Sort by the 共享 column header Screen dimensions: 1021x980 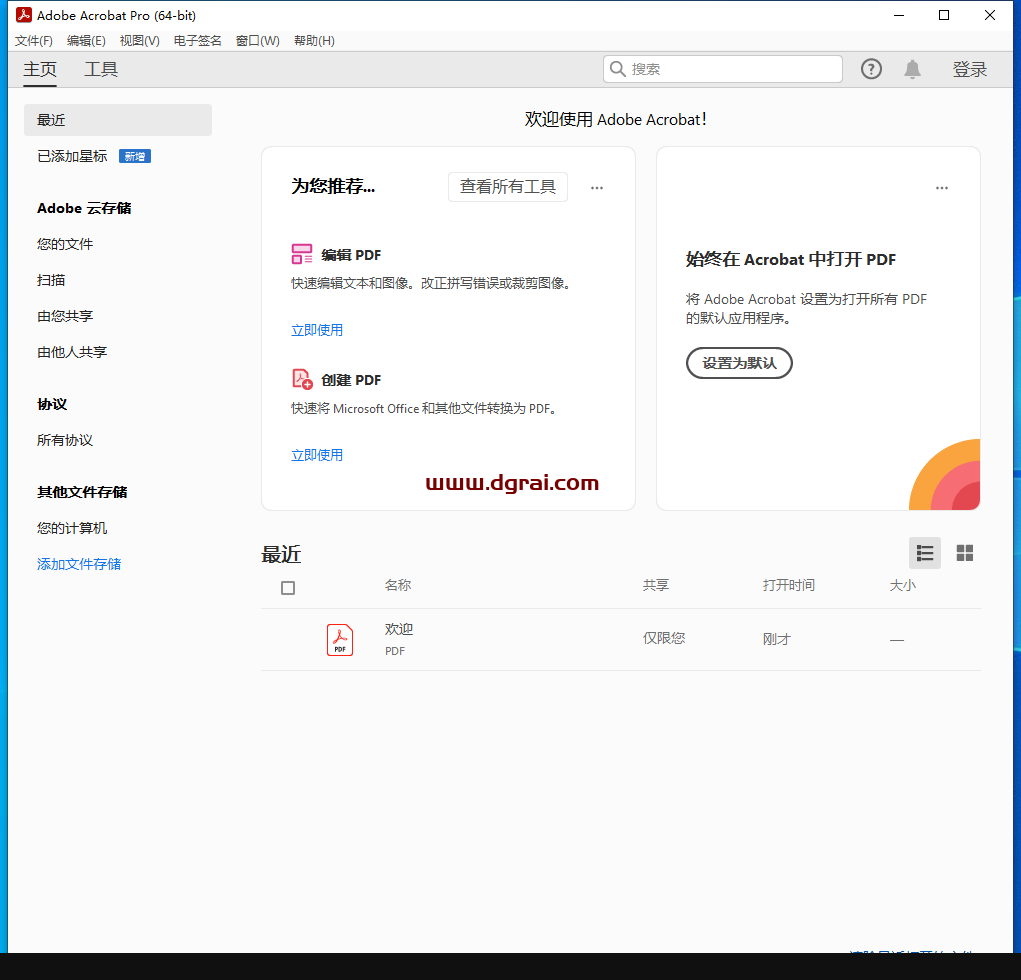coord(656,585)
